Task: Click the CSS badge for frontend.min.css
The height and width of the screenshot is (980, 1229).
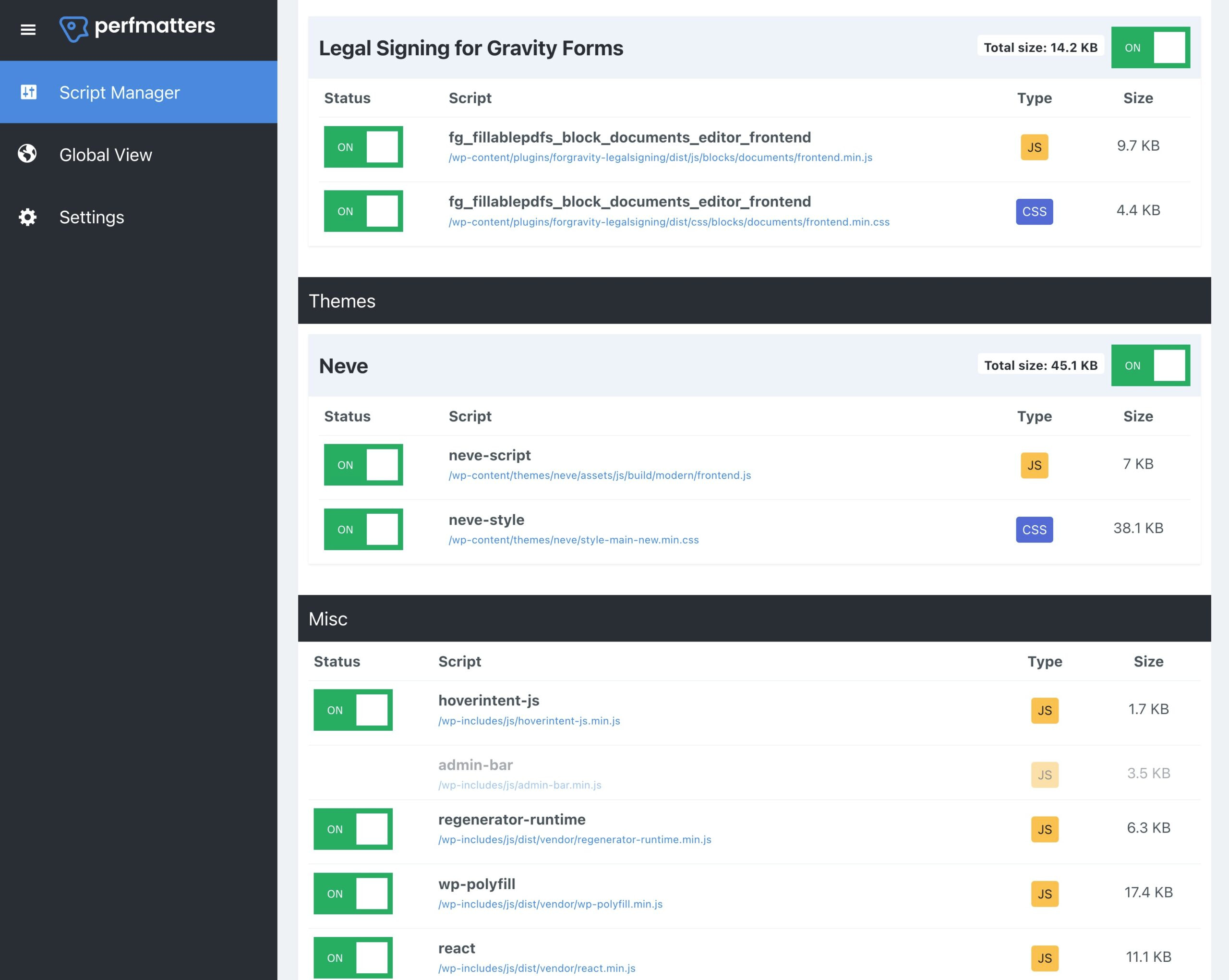Action: [x=1034, y=211]
